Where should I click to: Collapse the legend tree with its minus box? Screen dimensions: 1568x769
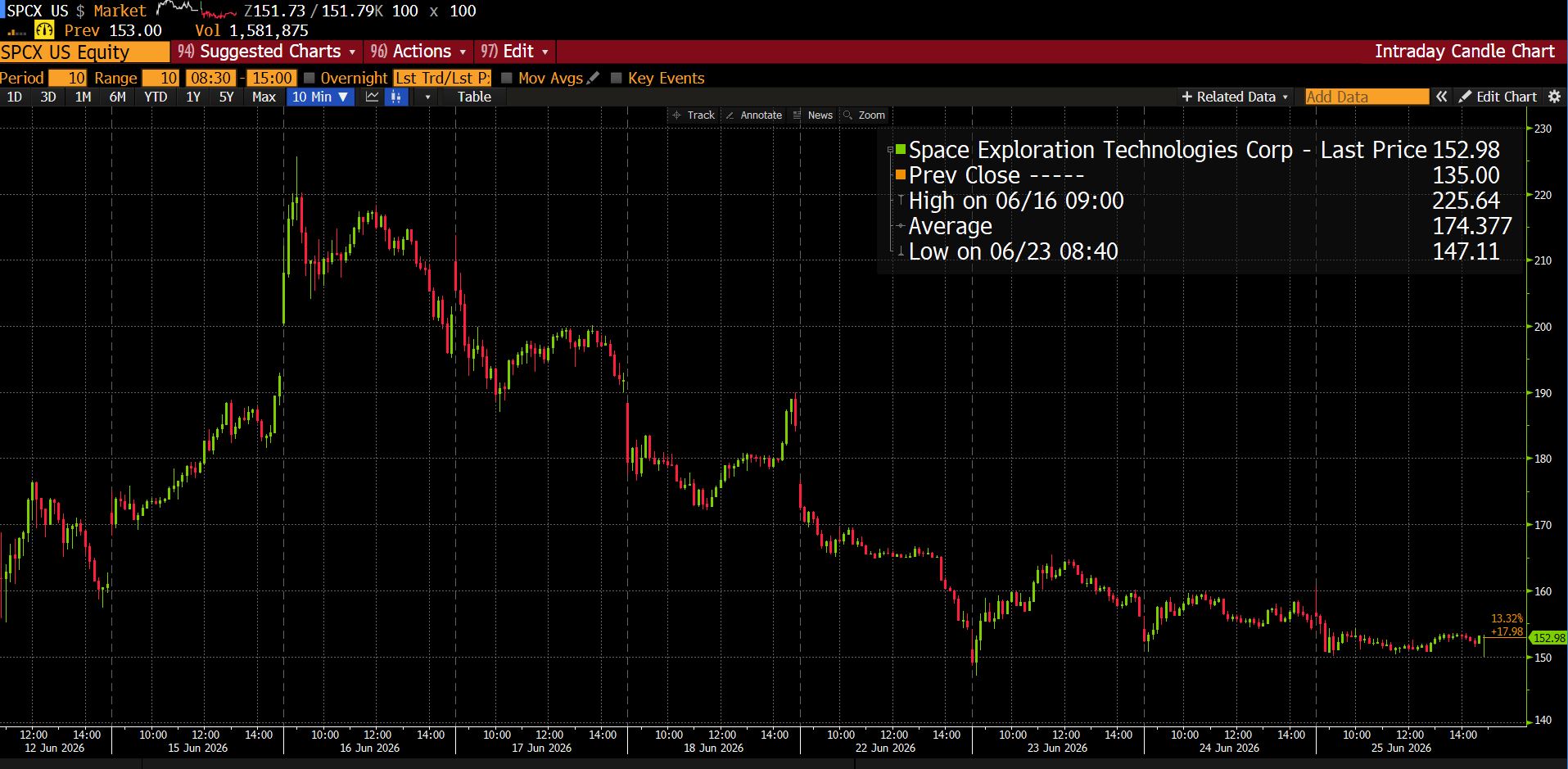890,150
